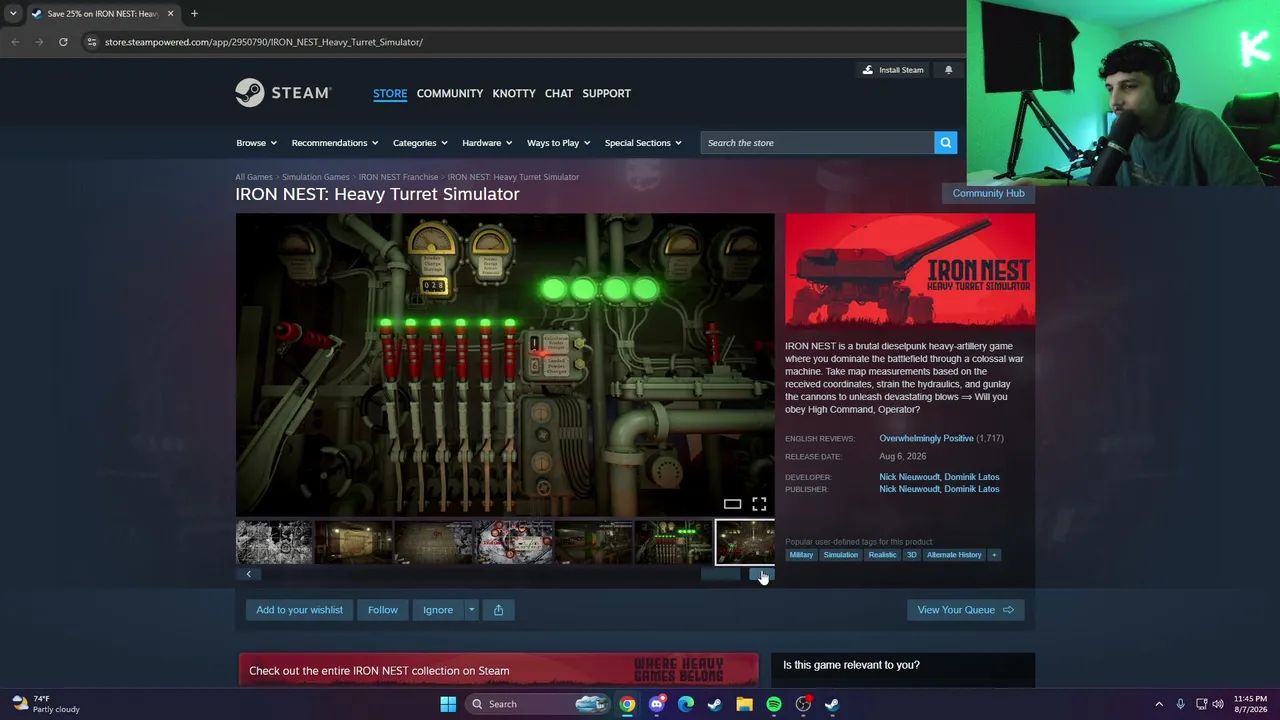Select the Military tag
This screenshot has width=1280, height=720.
801,555
